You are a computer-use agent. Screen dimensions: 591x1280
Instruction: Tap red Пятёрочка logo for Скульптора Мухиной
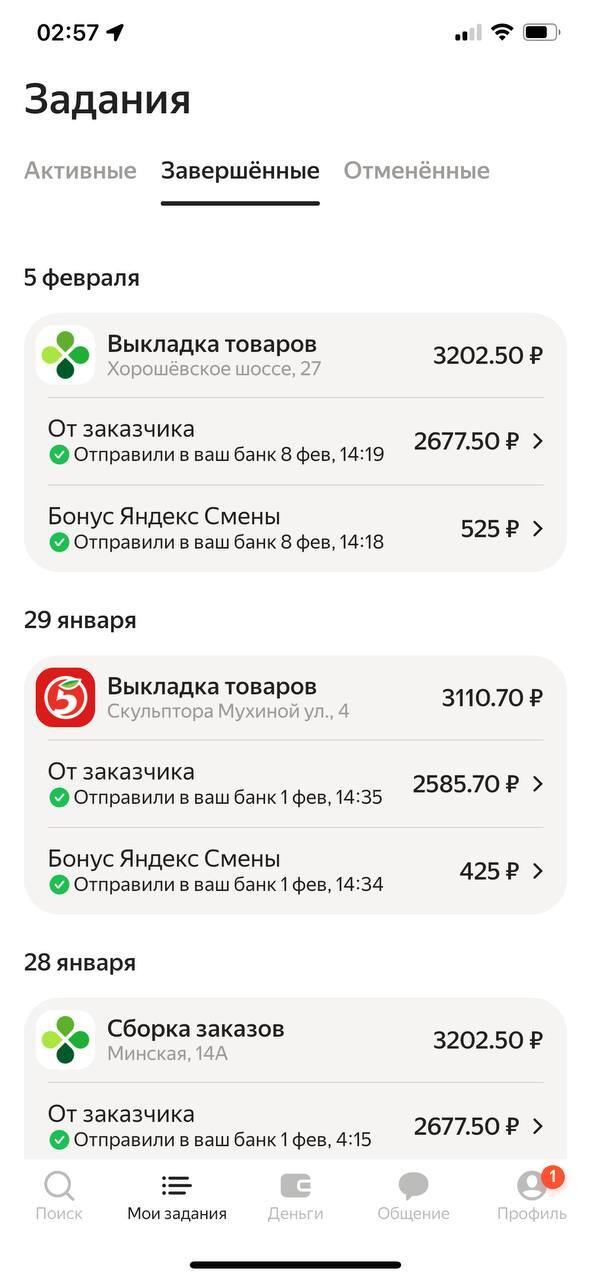pos(65,697)
